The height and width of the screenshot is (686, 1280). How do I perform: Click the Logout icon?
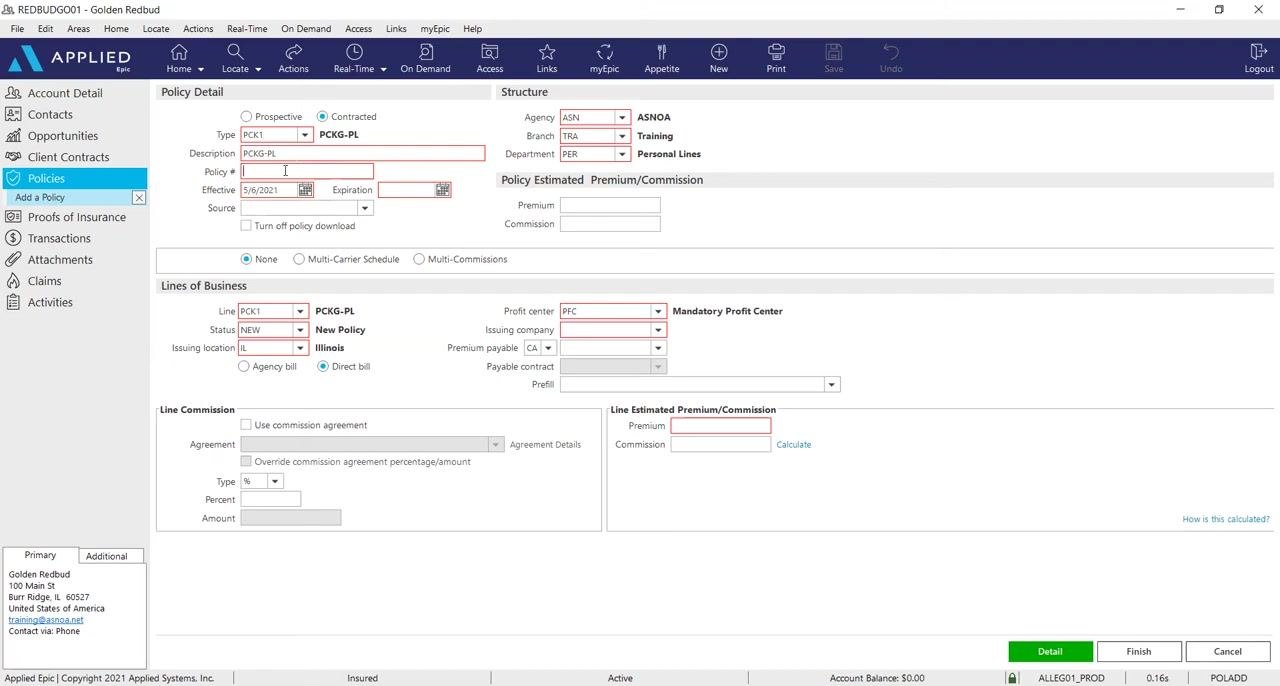pos(1259,52)
